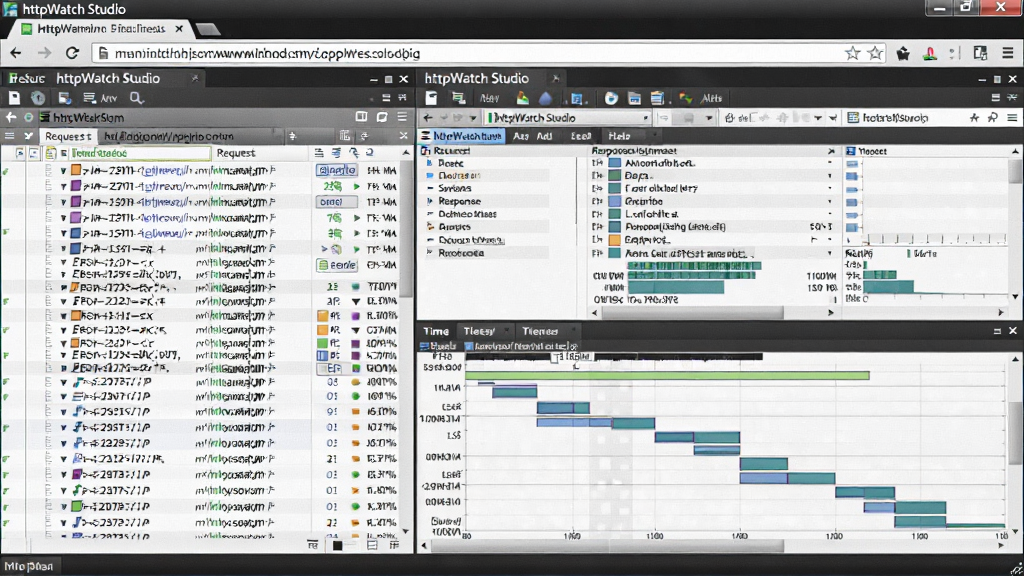Click the right scroll arrow under the response list
This screenshot has width=1024, height=576.
pos(831,313)
